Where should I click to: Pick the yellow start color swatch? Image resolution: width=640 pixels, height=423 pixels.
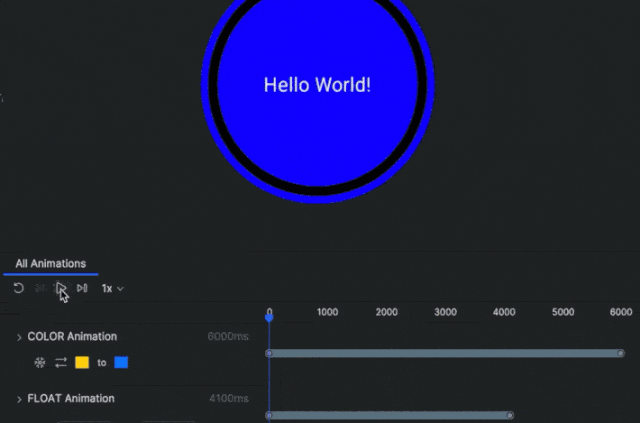click(x=82, y=363)
